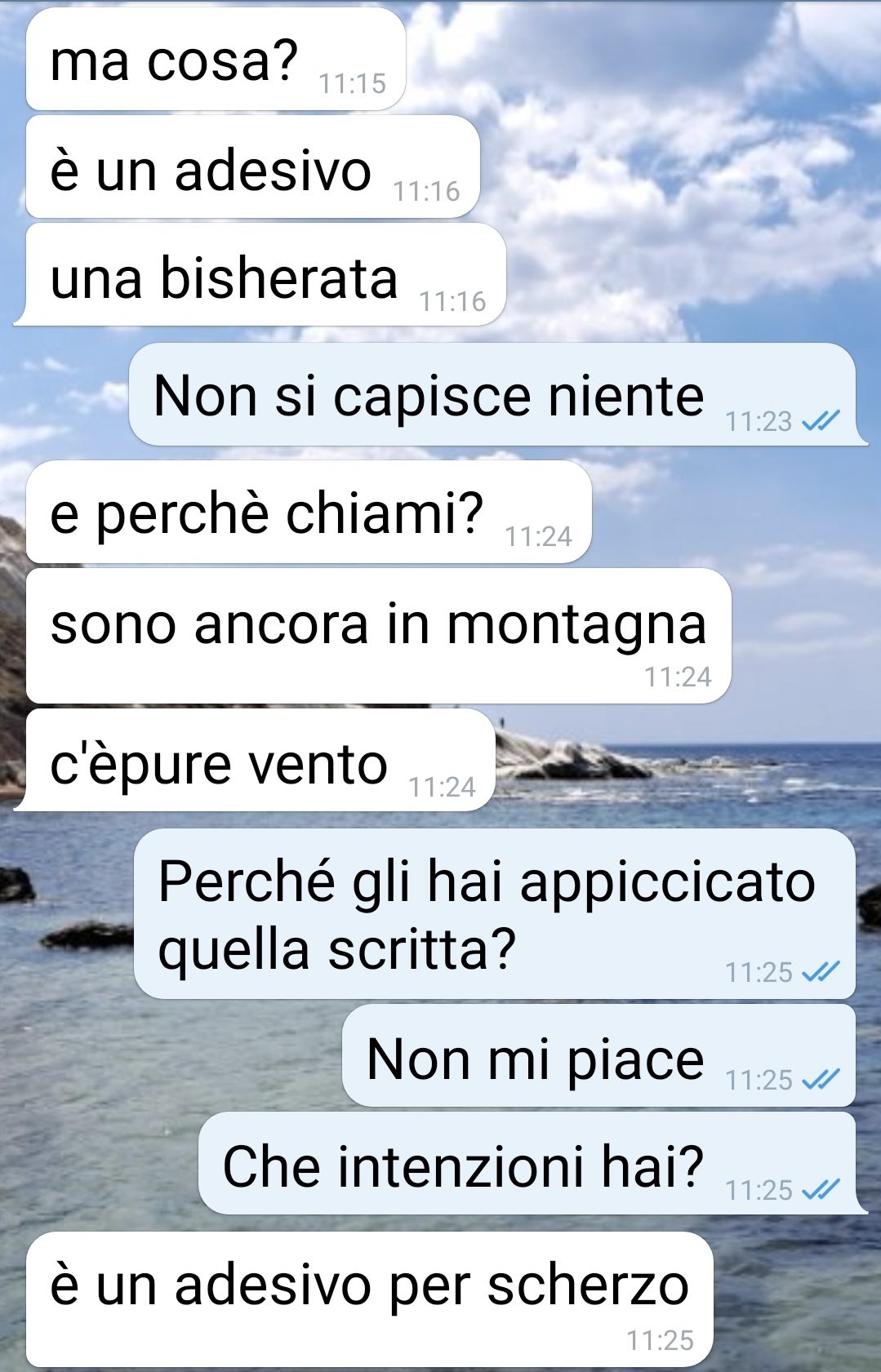Screen dimensions: 881x1372
Task: Click the 11:23 timestamp on sent message
Action: tap(759, 421)
